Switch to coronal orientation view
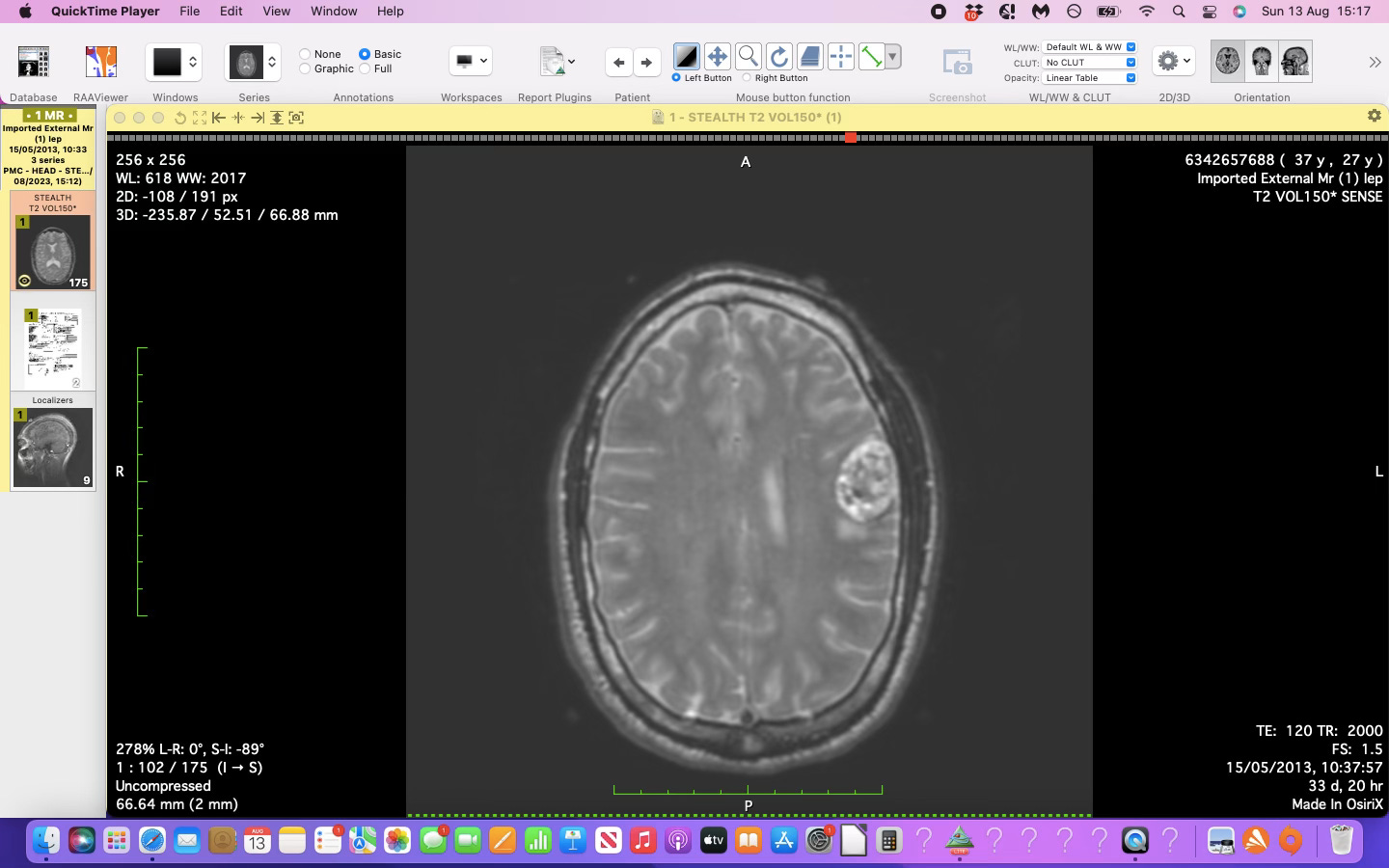The height and width of the screenshot is (868, 1389). [x=1261, y=62]
